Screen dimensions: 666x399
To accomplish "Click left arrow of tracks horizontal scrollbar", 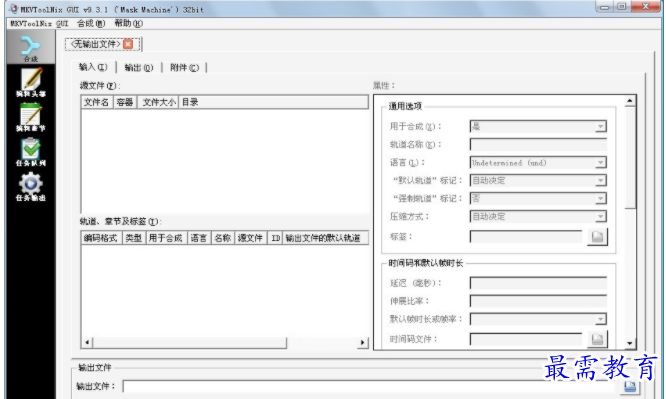I will coord(87,342).
